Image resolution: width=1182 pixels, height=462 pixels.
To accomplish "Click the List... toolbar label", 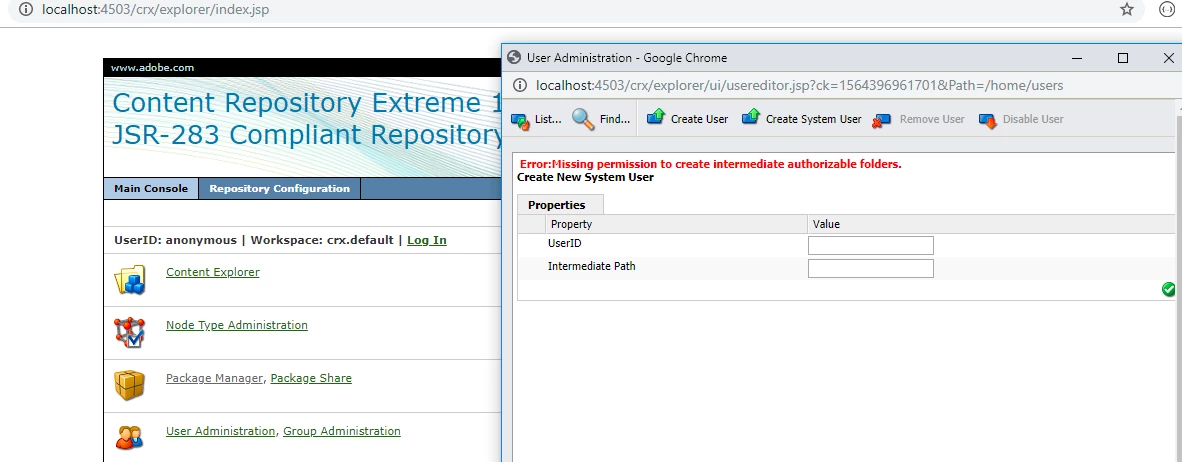I will click(x=548, y=119).
